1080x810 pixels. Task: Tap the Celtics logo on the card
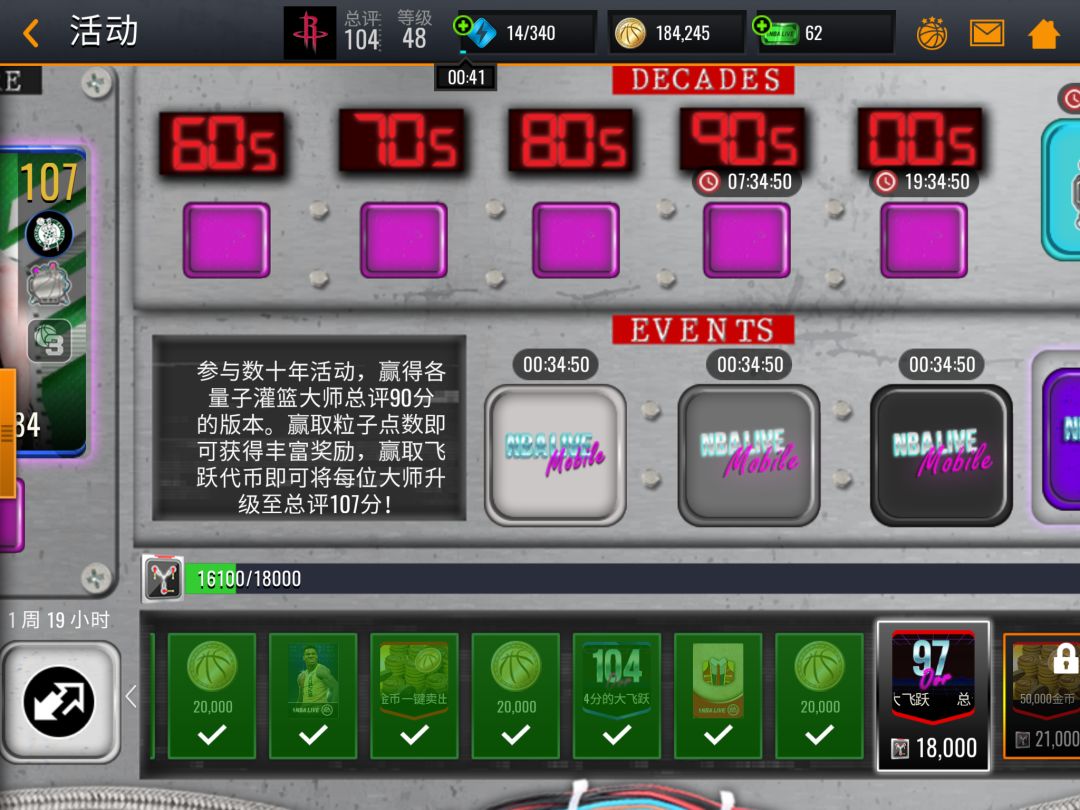coord(49,233)
